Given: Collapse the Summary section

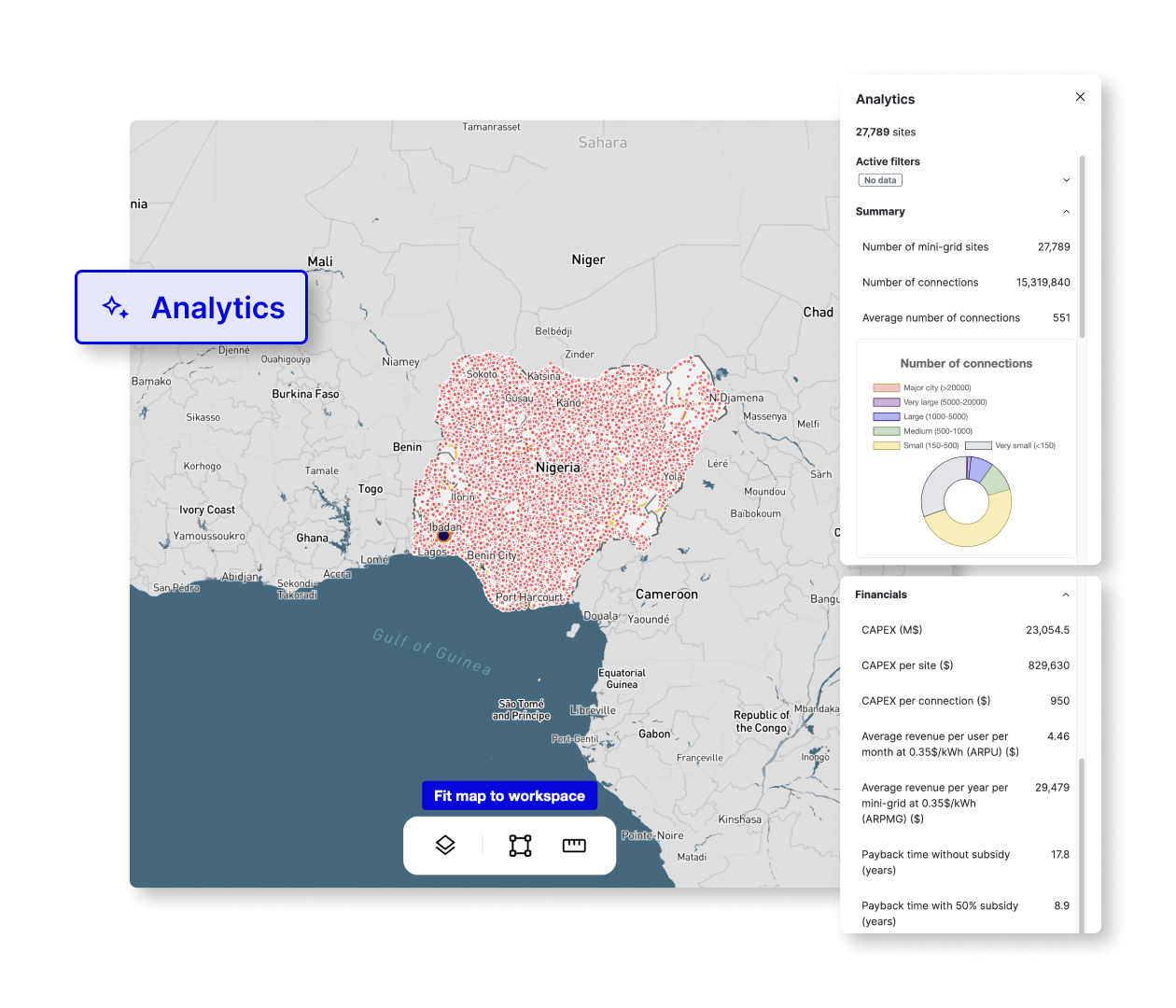Looking at the screenshot, I should tap(1066, 212).
